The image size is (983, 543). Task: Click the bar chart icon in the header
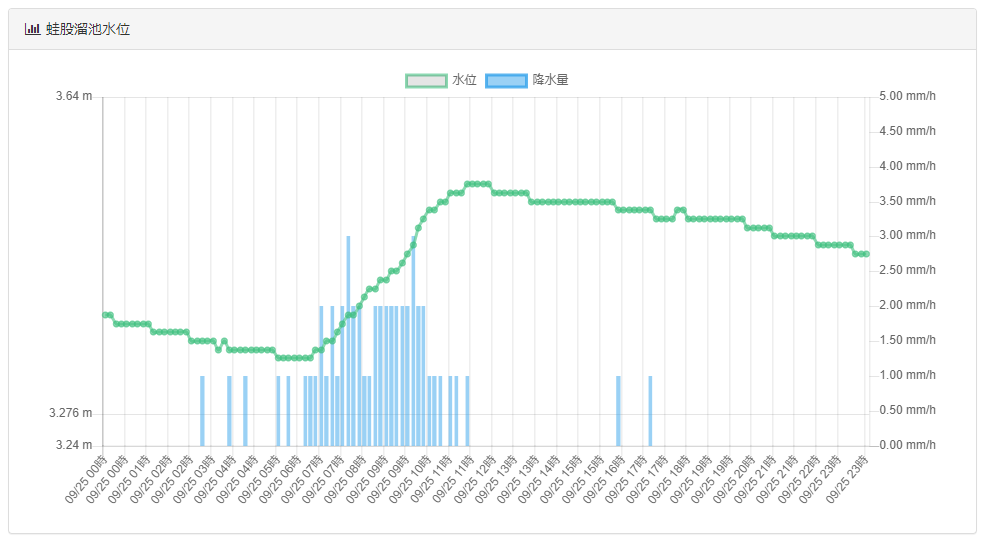[33, 29]
